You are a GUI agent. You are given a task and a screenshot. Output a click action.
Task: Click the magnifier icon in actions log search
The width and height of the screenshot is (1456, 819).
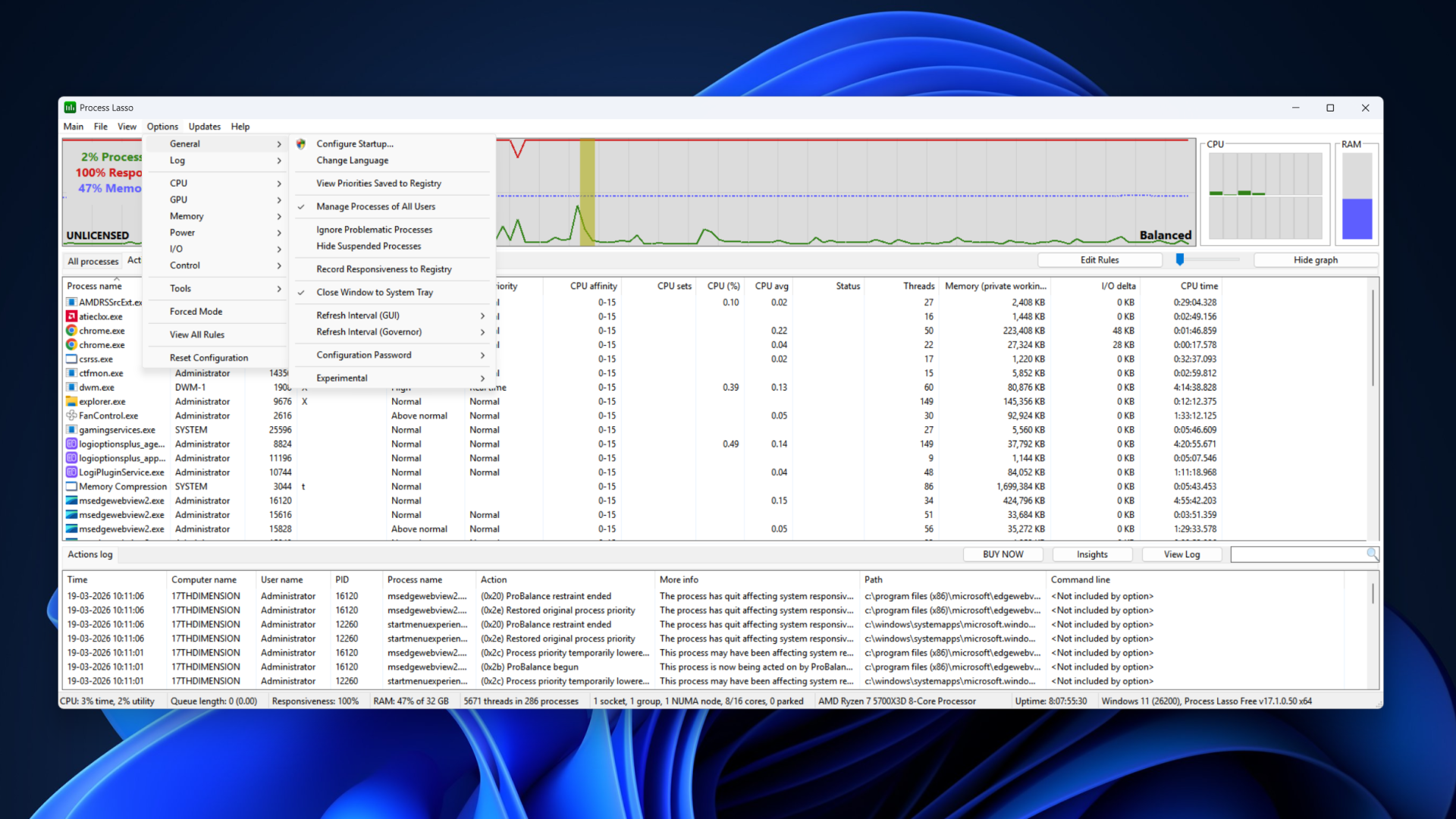point(1372,554)
